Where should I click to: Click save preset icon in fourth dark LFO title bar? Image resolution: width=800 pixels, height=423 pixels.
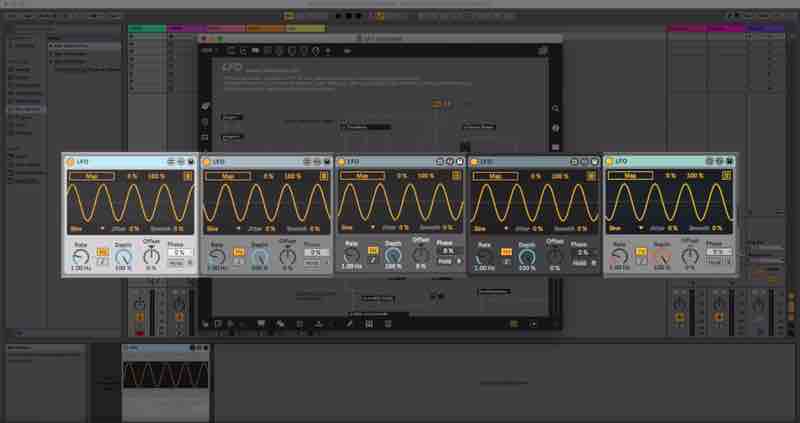click(x=594, y=162)
